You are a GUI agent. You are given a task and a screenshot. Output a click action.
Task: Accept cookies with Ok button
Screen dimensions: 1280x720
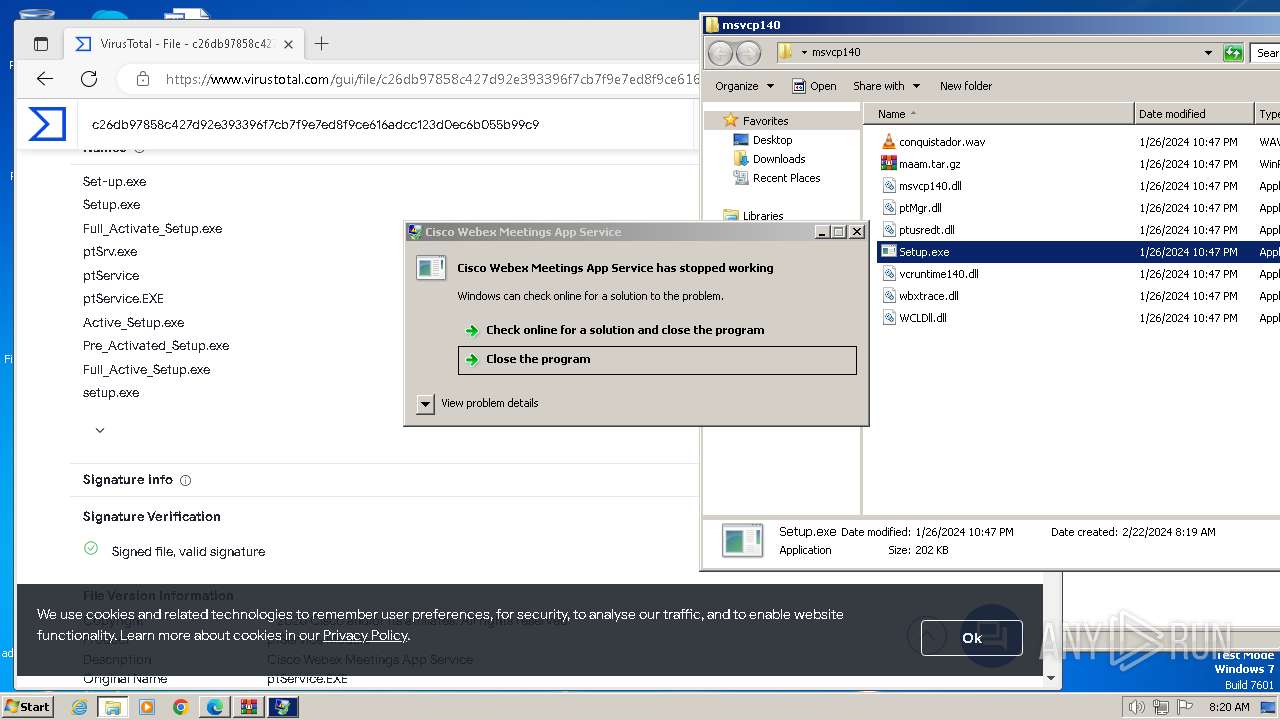[971, 638]
